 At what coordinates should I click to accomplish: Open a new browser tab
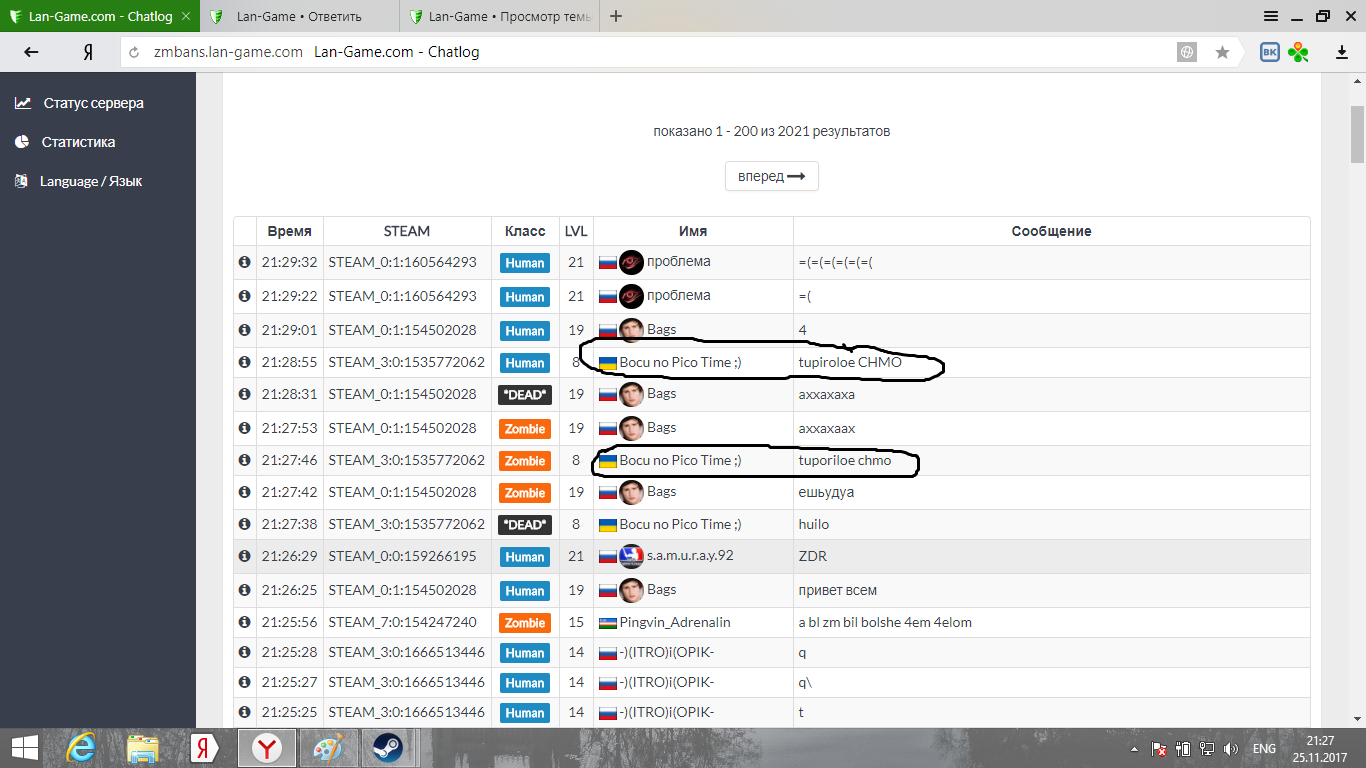pyautogui.click(x=616, y=16)
